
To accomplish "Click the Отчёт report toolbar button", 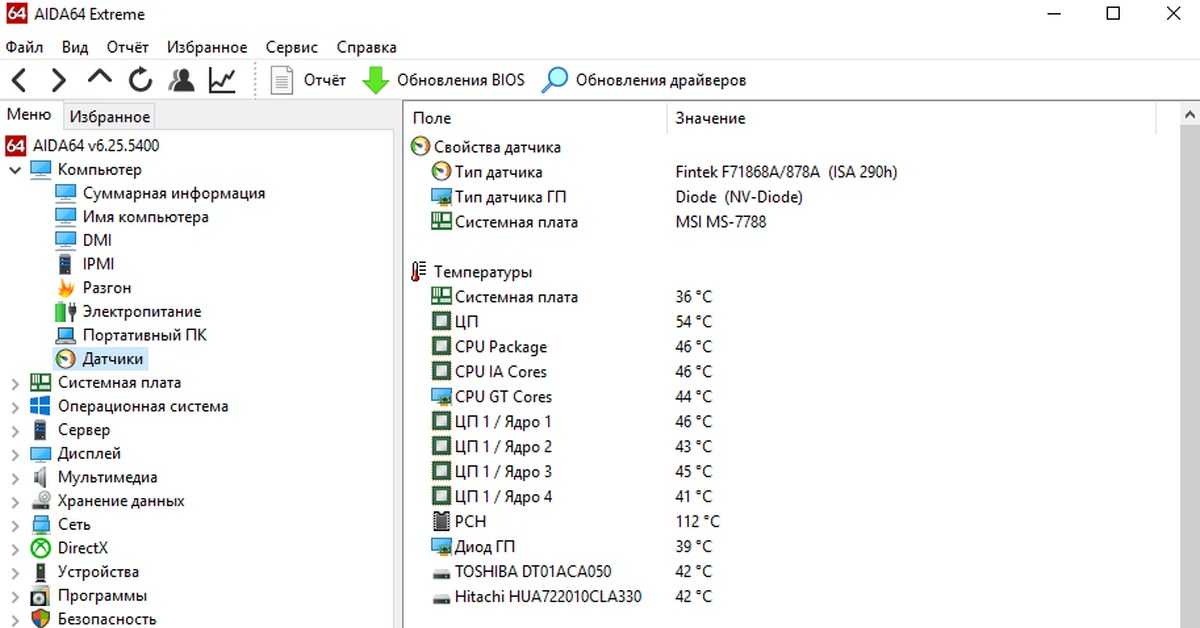I will (308, 80).
